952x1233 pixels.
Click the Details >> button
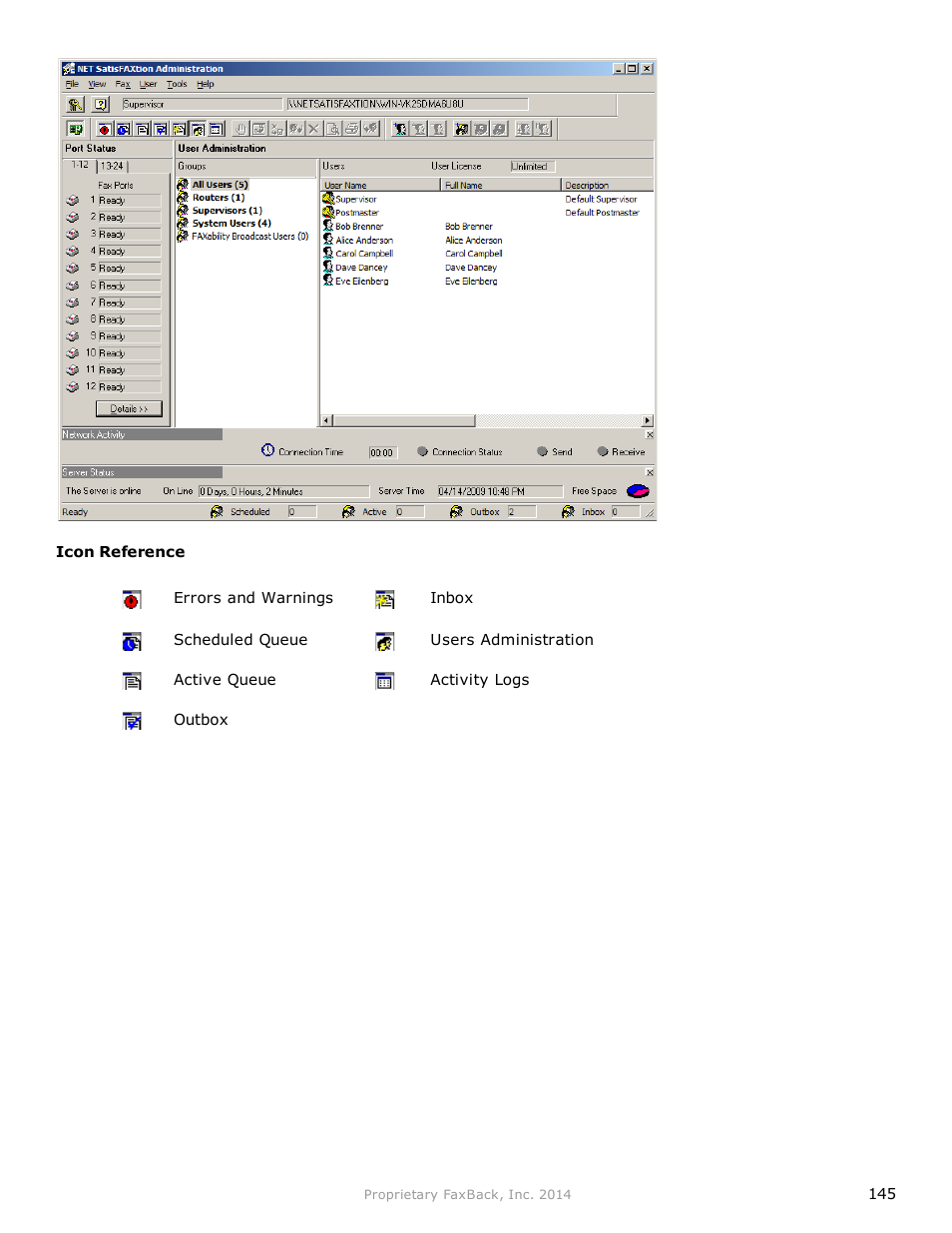pyautogui.click(x=129, y=409)
